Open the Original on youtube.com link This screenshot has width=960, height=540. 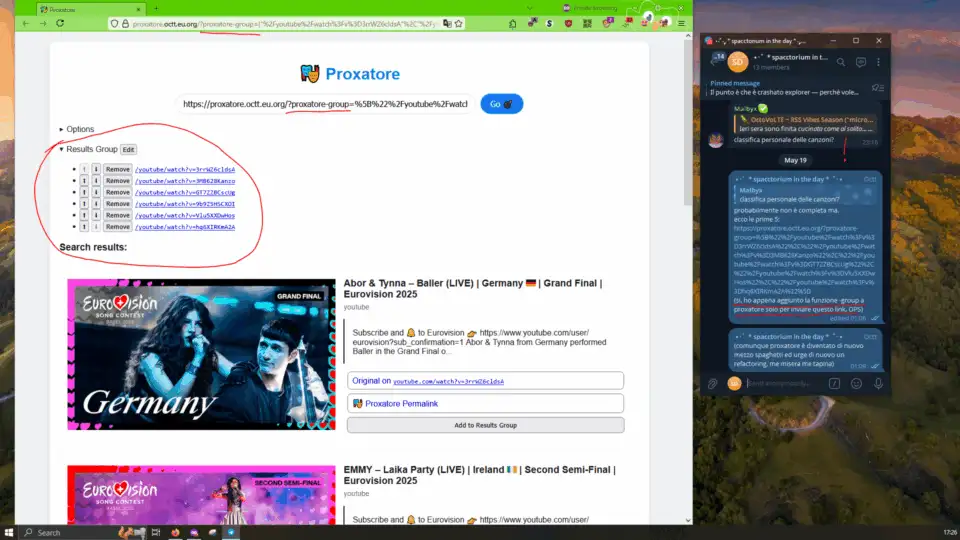coord(486,381)
